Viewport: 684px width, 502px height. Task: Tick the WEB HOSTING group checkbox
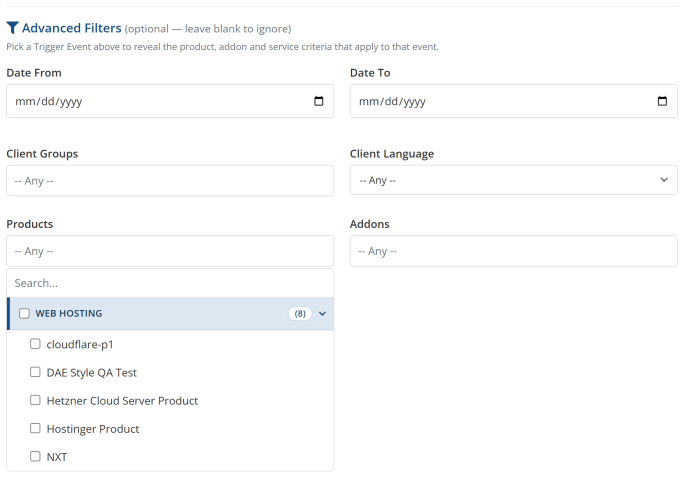coord(24,314)
